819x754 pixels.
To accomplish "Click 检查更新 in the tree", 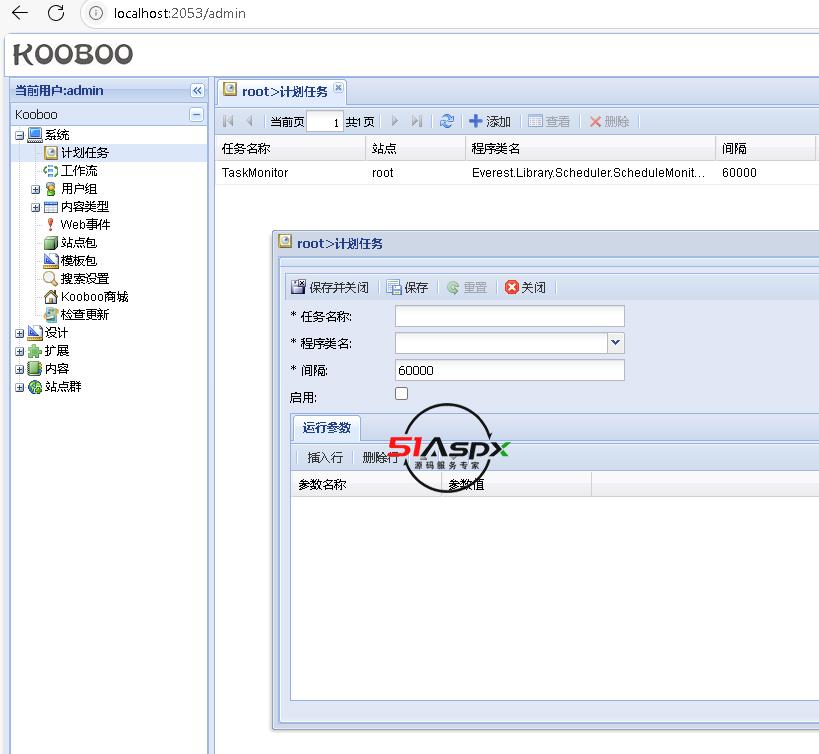I will (x=85, y=314).
